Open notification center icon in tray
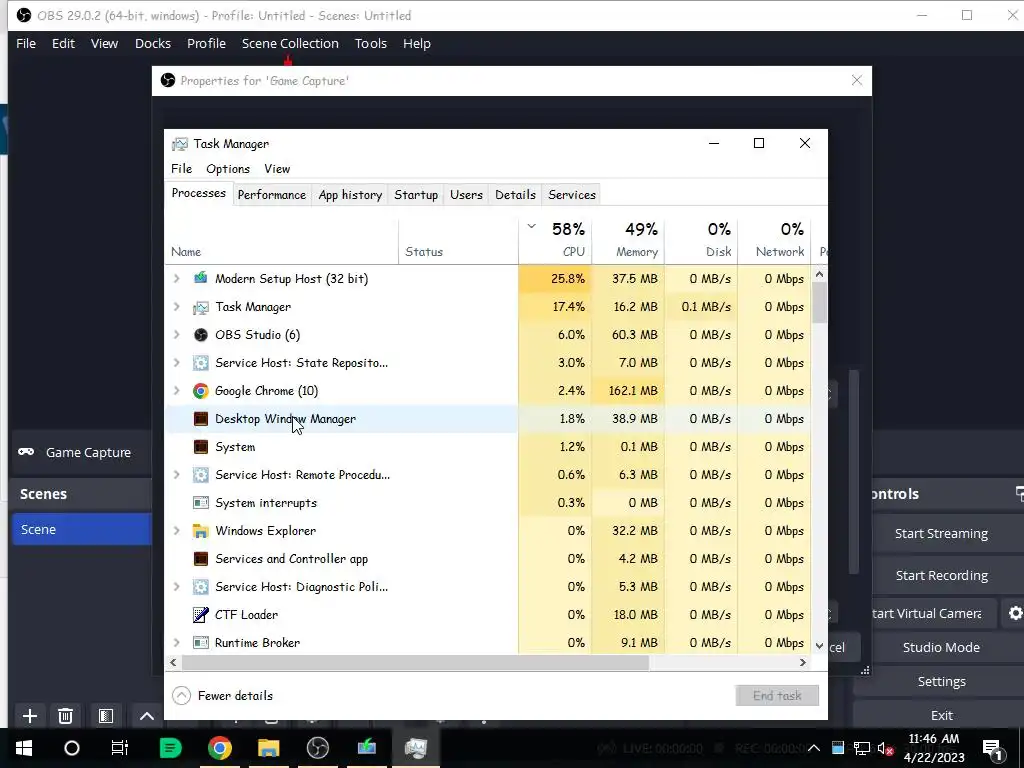The width and height of the screenshot is (1024, 768). click(993, 748)
